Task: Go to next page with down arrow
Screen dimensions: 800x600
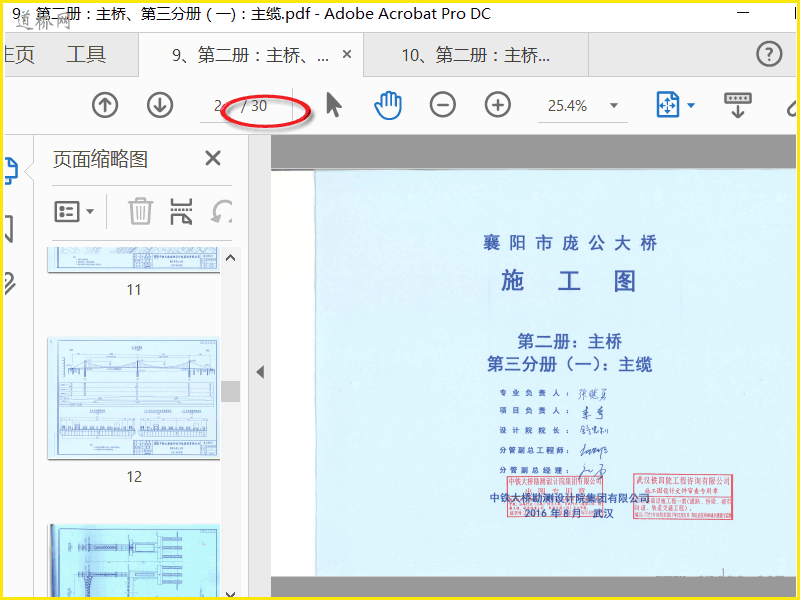Action: click(160, 106)
